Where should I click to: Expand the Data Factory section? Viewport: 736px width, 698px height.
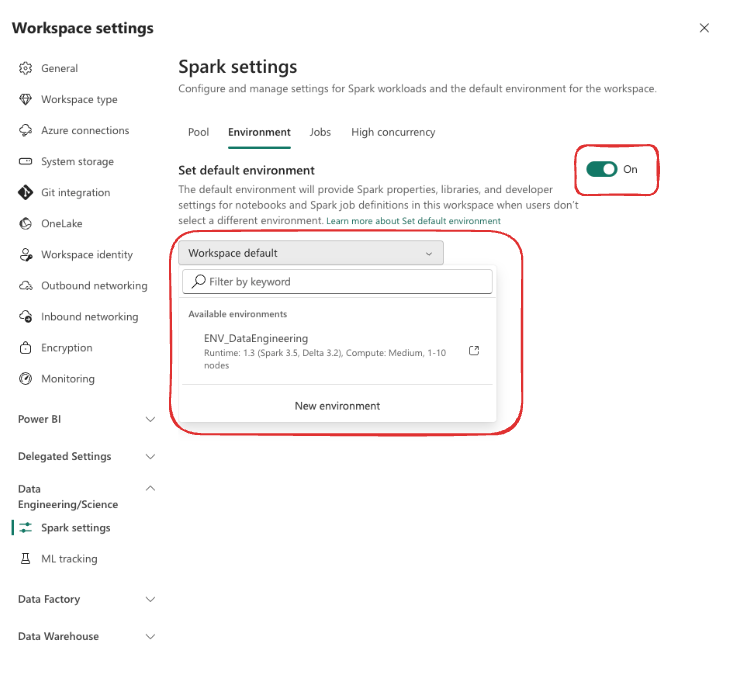click(150, 599)
